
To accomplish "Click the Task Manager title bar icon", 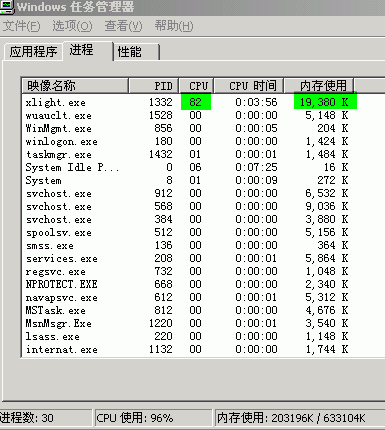I will click(x=7, y=7).
